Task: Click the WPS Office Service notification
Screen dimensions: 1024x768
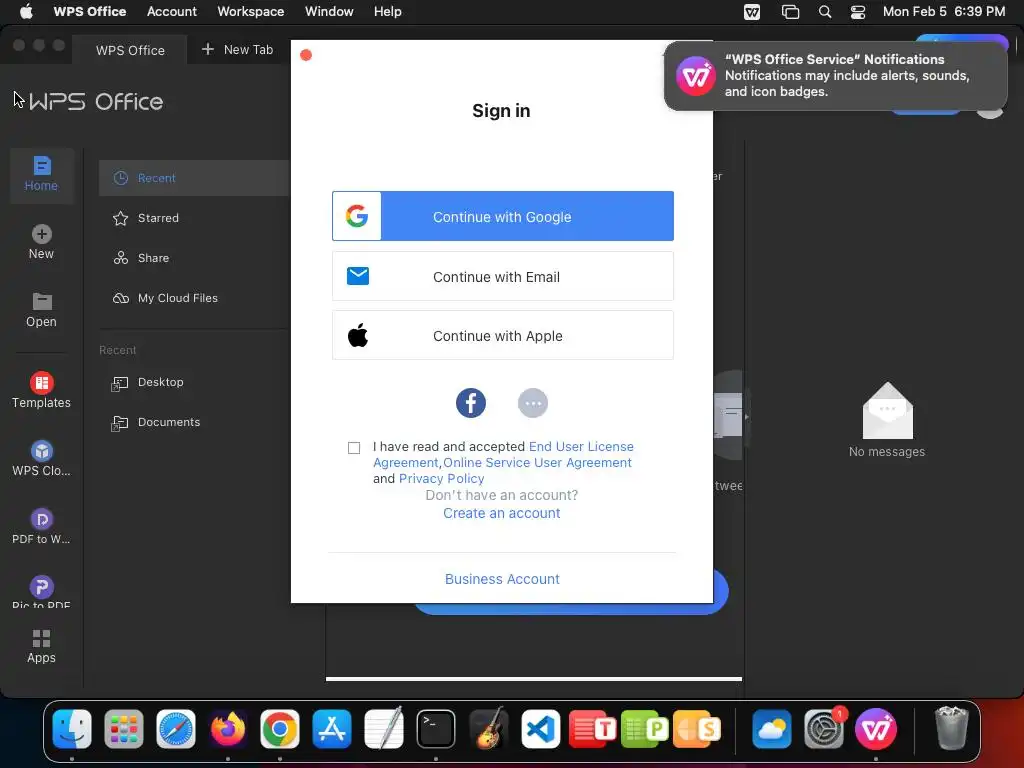Action: click(x=836, y=76)
